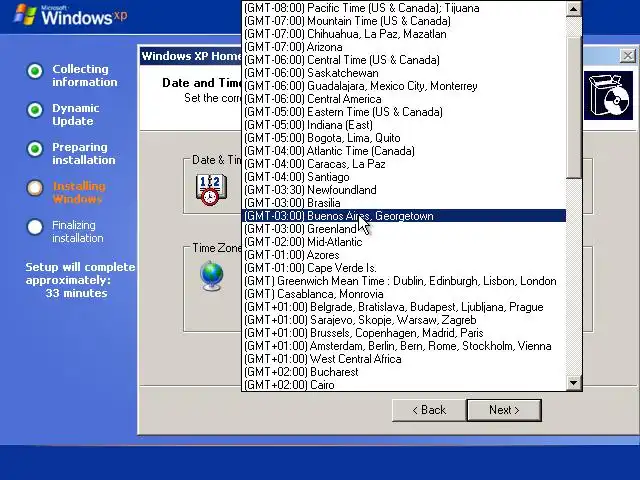Select Cairo time zone
The height and width of the screenshot is (480, 640).
pyautogui.click(x=404, y=385)
